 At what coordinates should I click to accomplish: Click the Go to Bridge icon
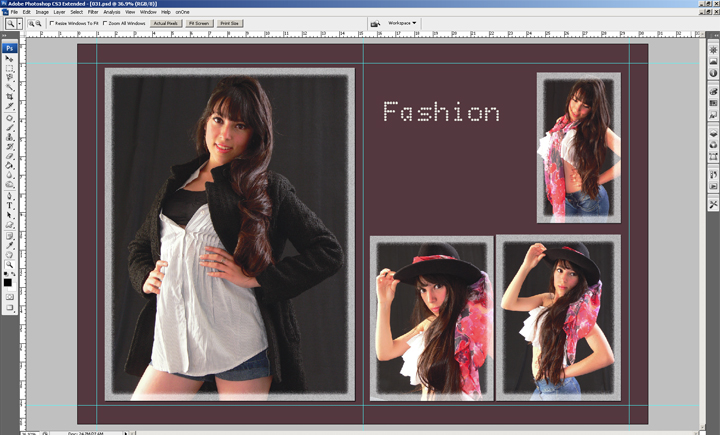click(x=375, y=22)
